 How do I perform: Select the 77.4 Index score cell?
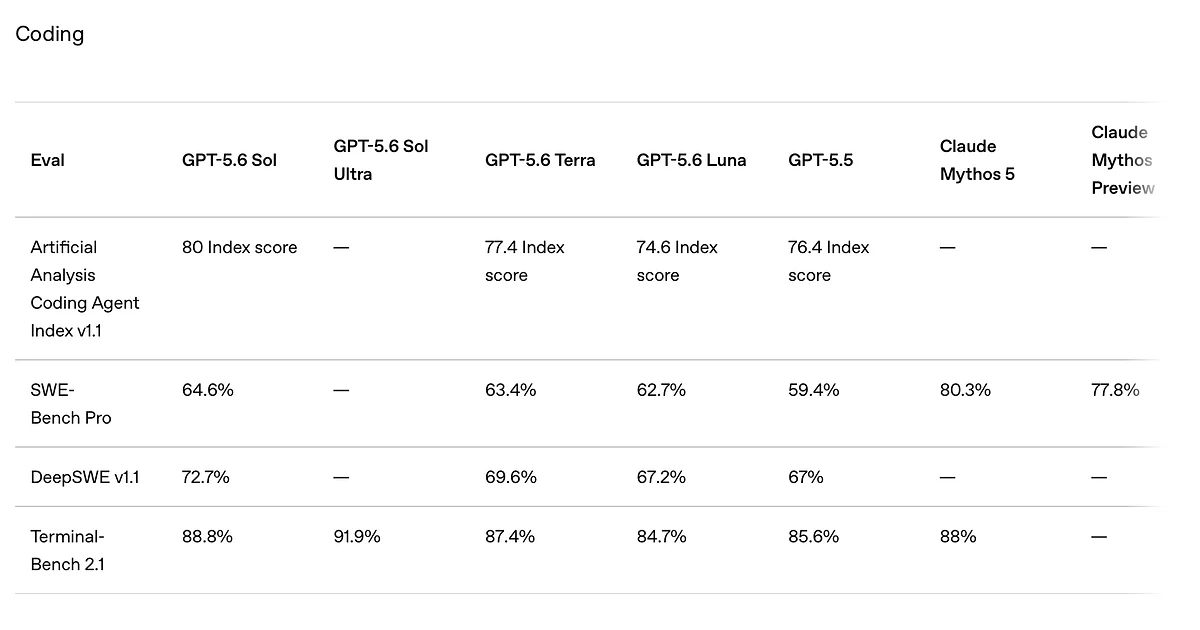pos(525,261)
